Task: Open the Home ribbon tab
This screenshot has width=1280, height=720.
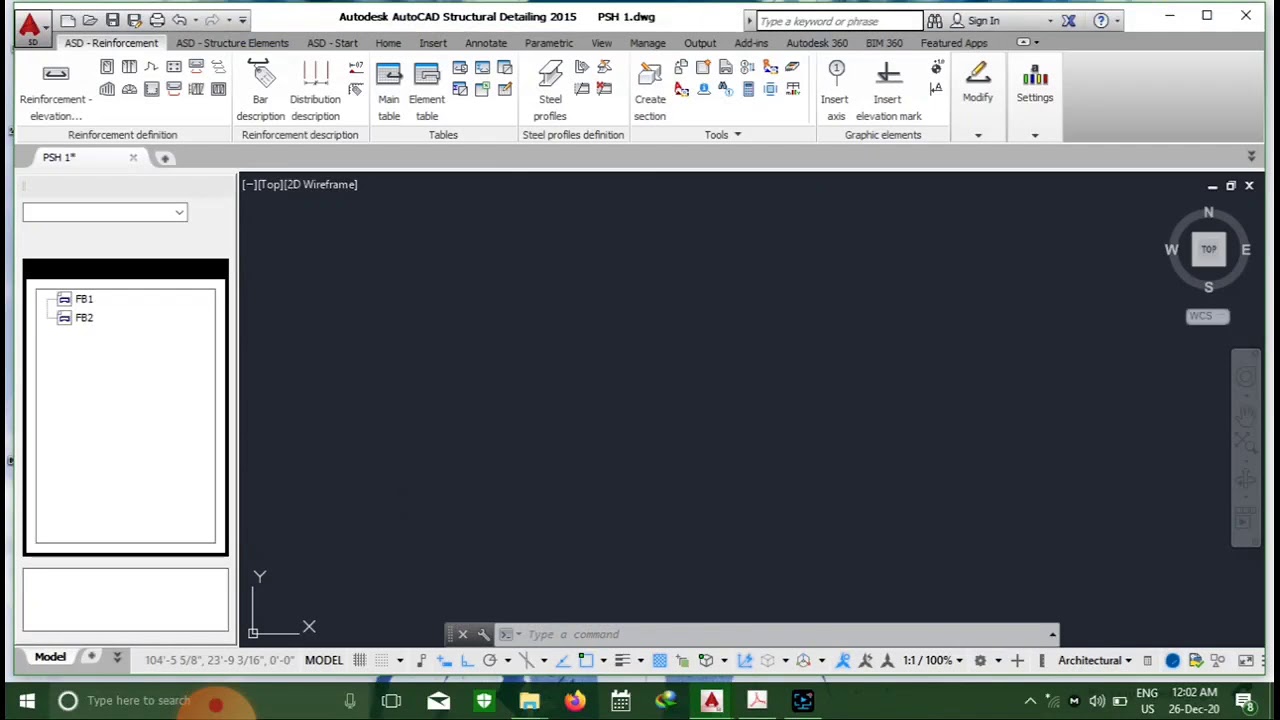Action: click(x=388, y=43)
